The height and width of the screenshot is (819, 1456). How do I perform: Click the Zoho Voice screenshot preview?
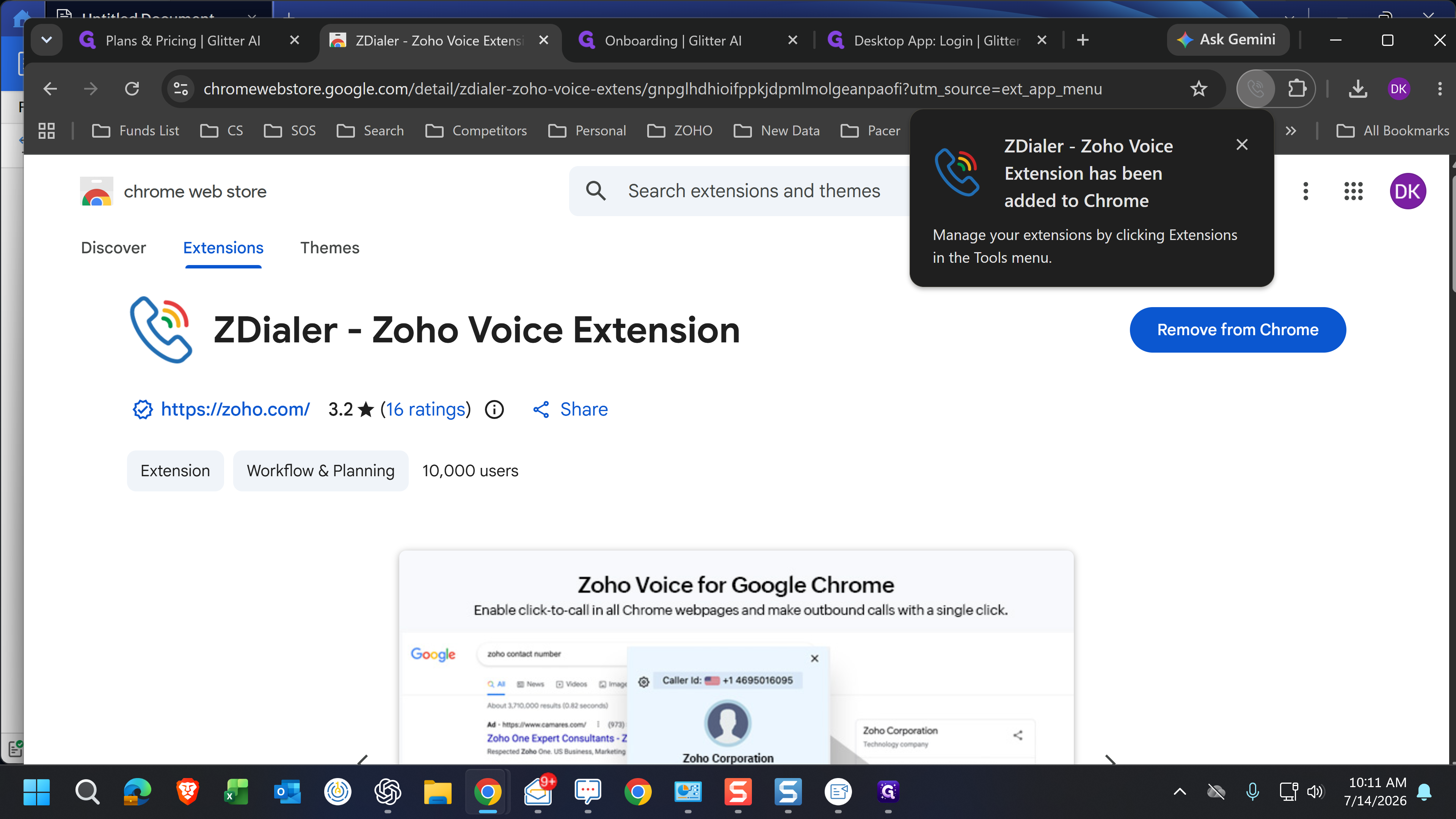[736, 657]
